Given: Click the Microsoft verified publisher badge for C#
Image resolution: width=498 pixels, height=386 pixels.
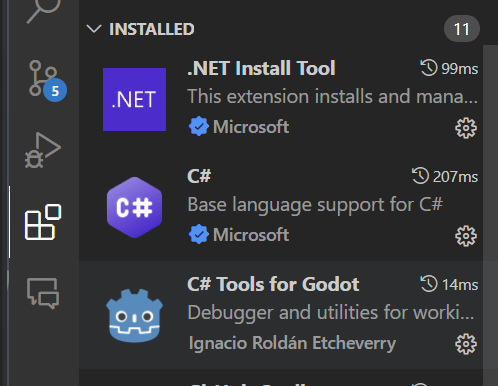Looking at the screenshot, I should (x=199, y=234).
